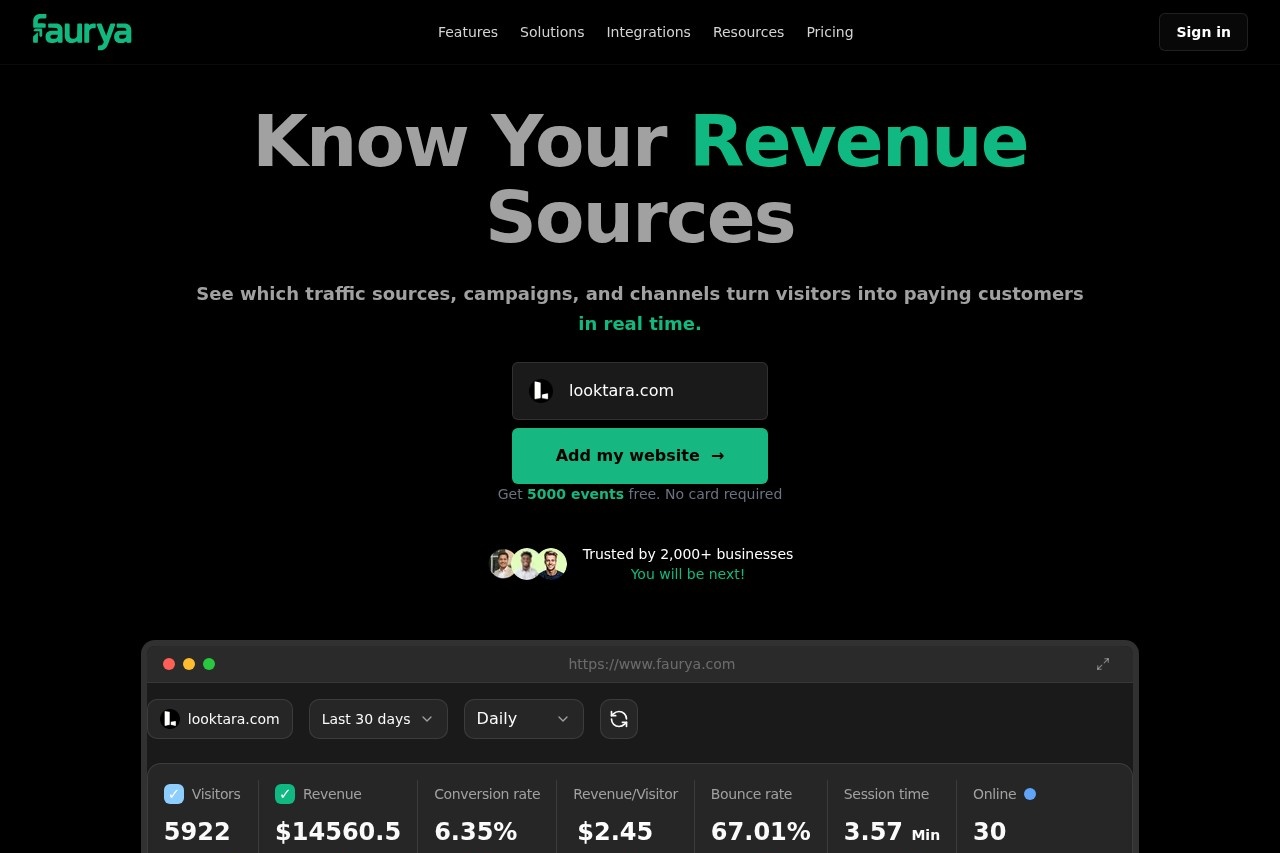Click the Online count 30

[x=990, y=832]
